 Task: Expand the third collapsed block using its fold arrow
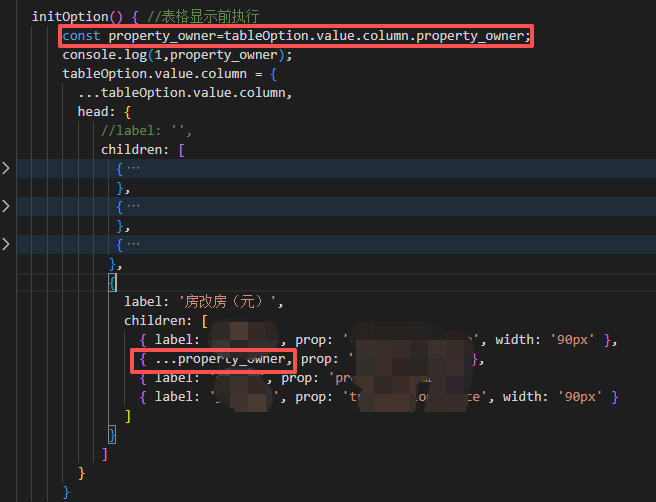6,244
